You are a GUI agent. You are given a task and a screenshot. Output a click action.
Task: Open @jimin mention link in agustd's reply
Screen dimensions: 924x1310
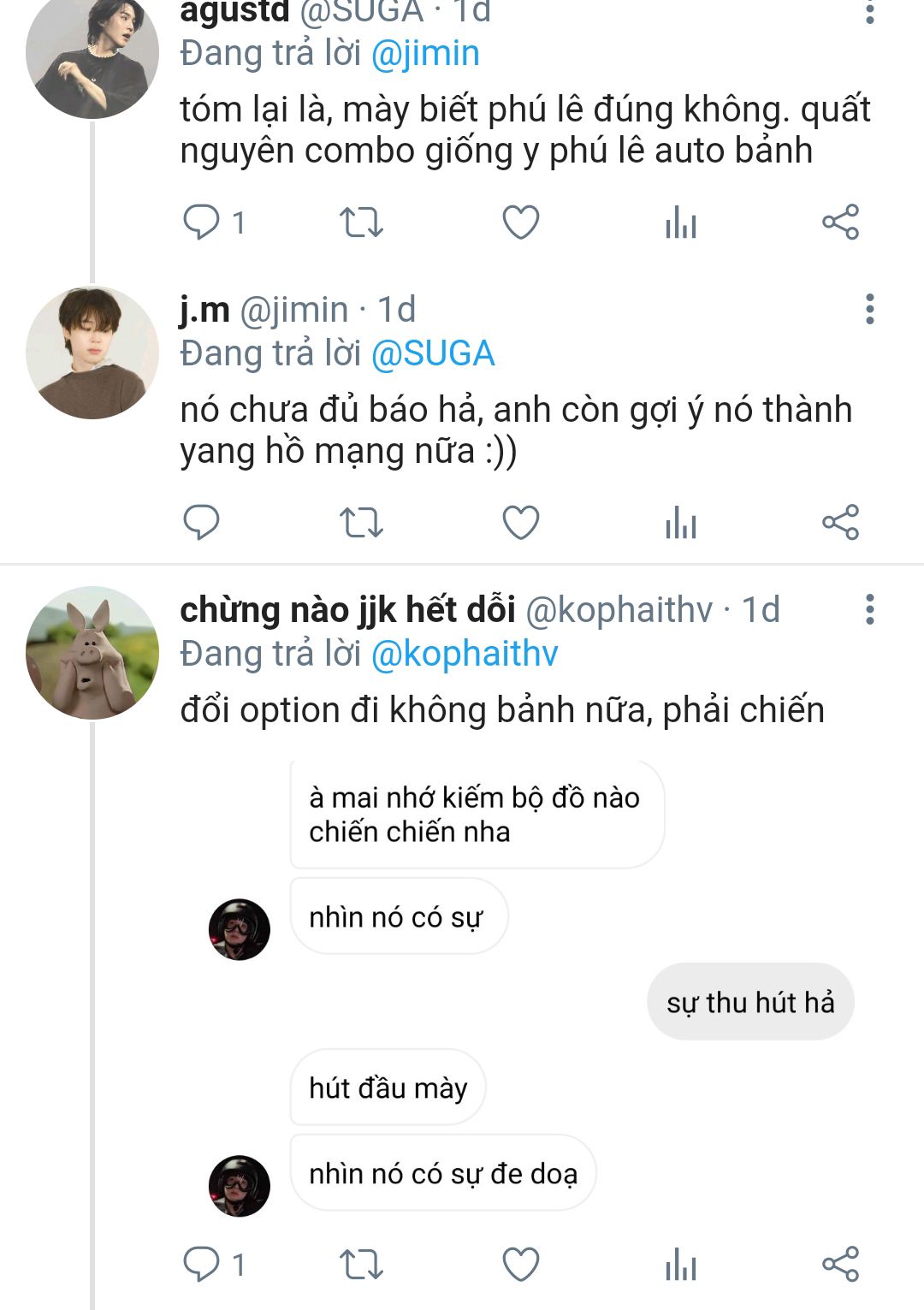pos(425,53)
